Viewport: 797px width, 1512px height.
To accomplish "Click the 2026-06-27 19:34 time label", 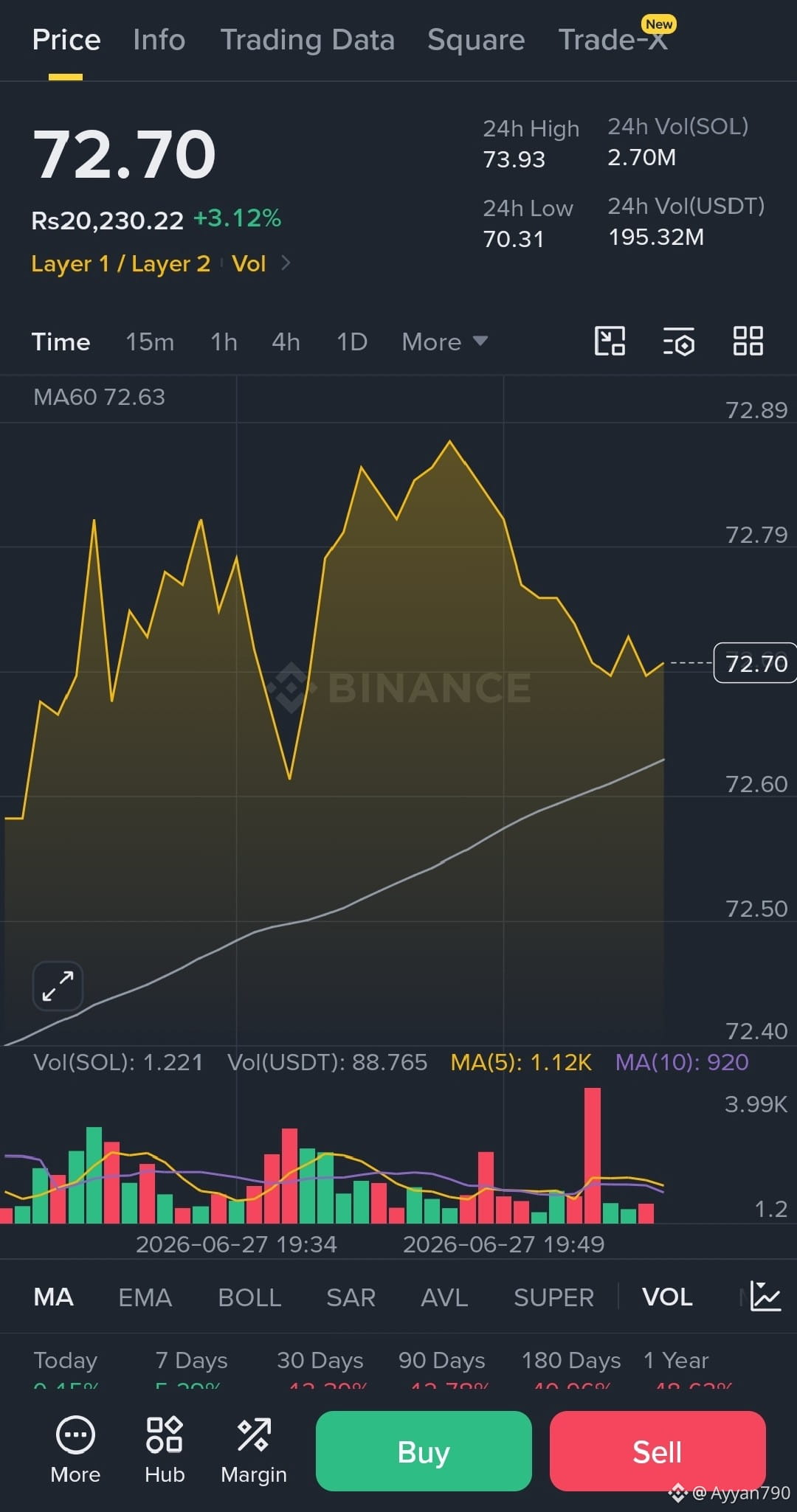I will [x=236, y=1244].
